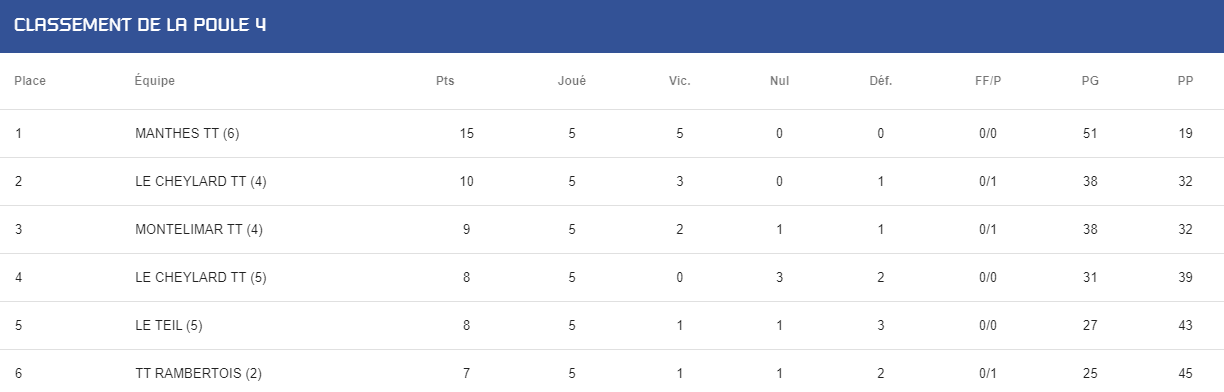Select MONTELIMAR TT (4) in the standings
Viewport: 1224px width, 392px height.
pyautogui.click(x=198, y=230)
